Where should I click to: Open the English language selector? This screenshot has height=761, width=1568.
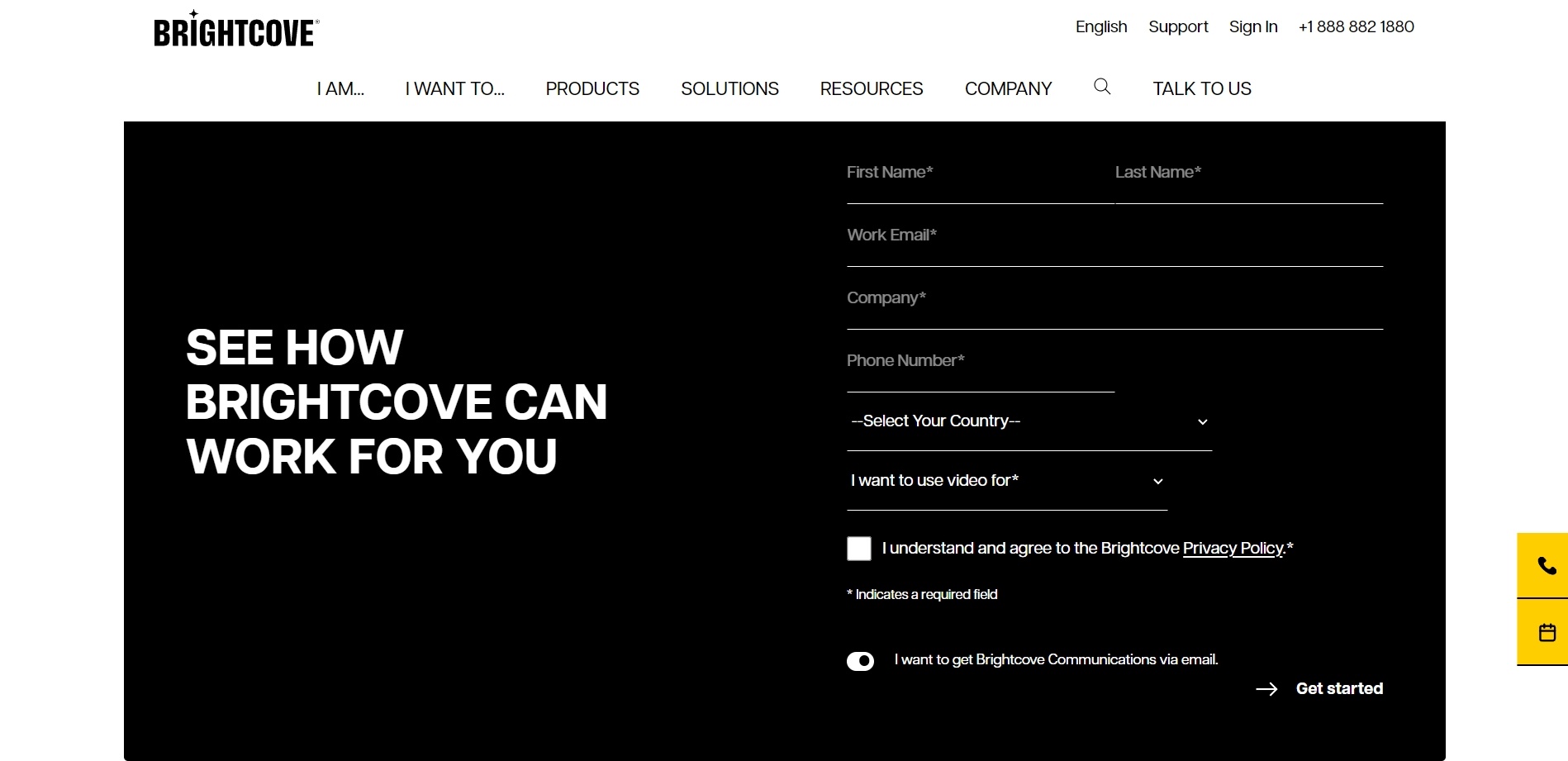click(1101, 26)
